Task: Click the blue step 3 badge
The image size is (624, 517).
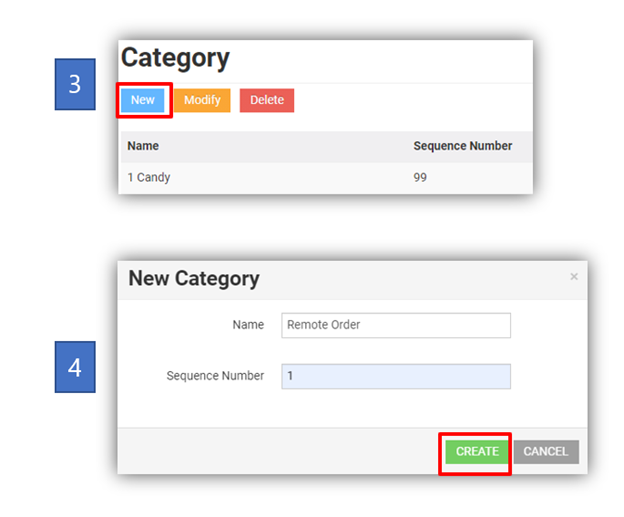Action: [x=75, y=84]
